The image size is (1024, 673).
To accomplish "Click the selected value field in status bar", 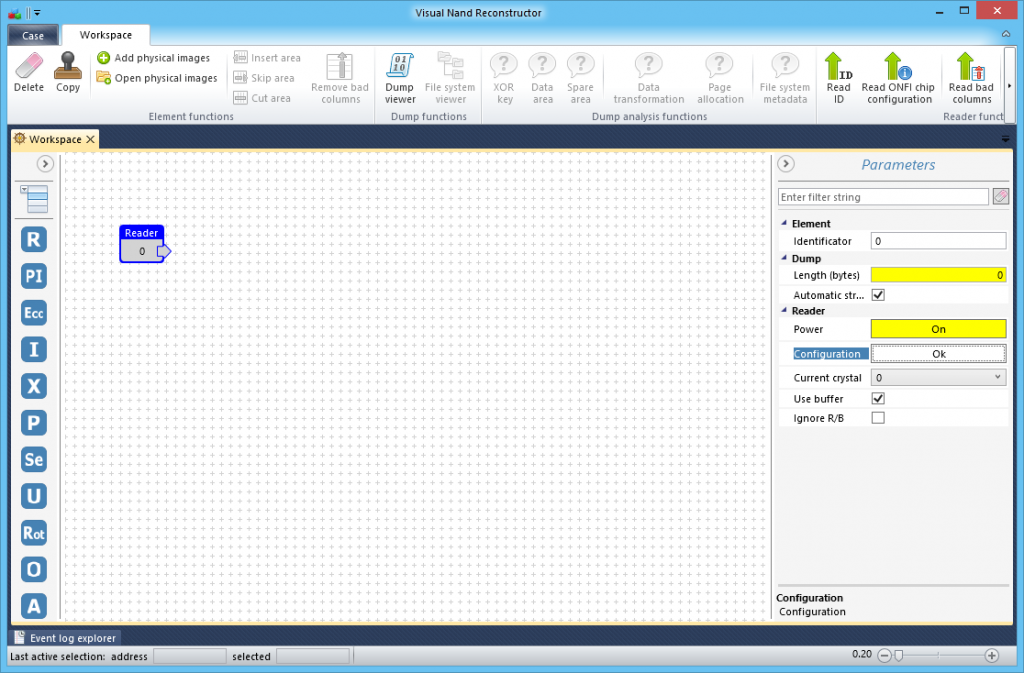I will (313, 656).
